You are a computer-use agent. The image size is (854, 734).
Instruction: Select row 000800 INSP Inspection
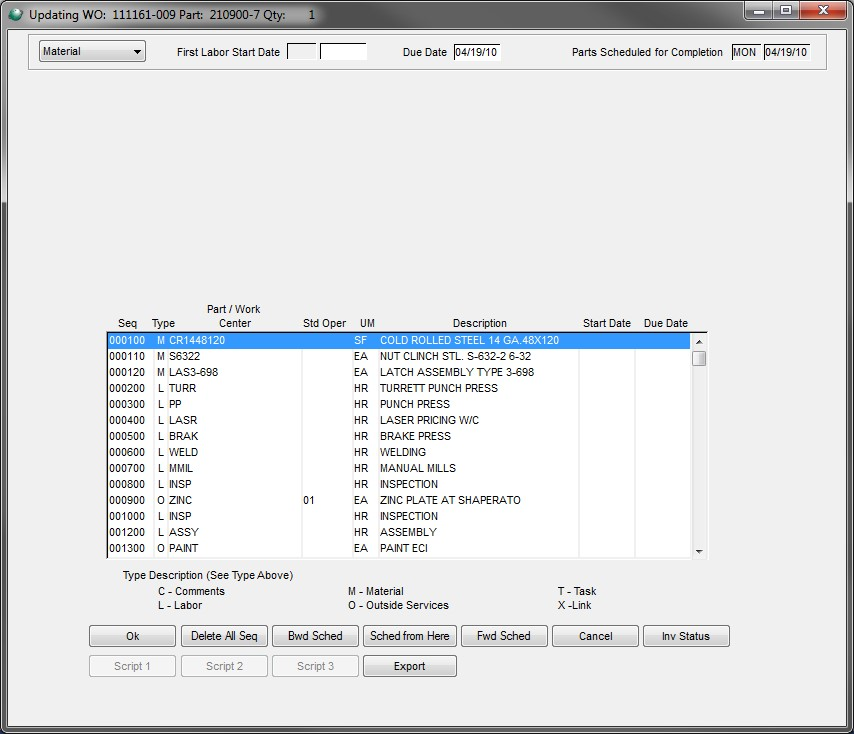coord(399,484)
